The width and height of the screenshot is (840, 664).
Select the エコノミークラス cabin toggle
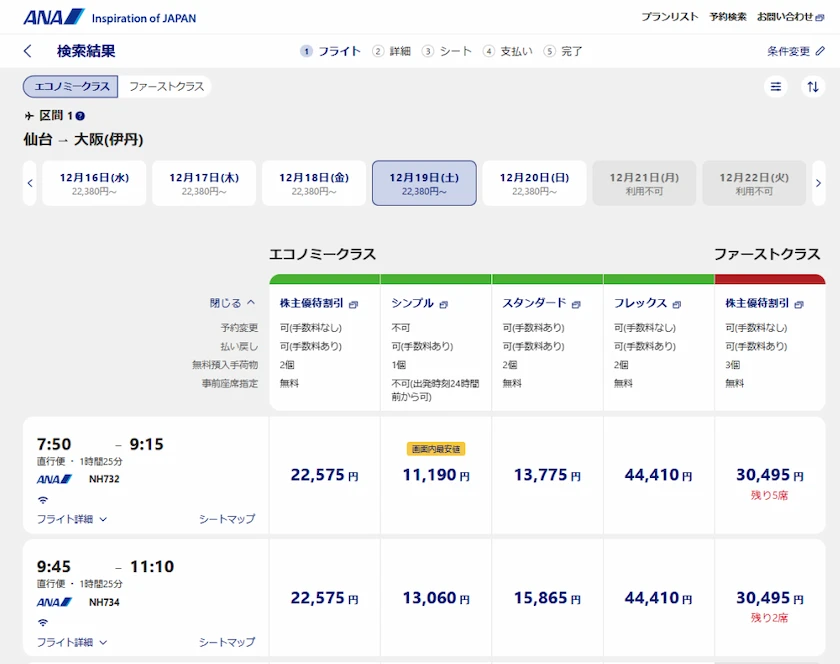tap(70, 86)
